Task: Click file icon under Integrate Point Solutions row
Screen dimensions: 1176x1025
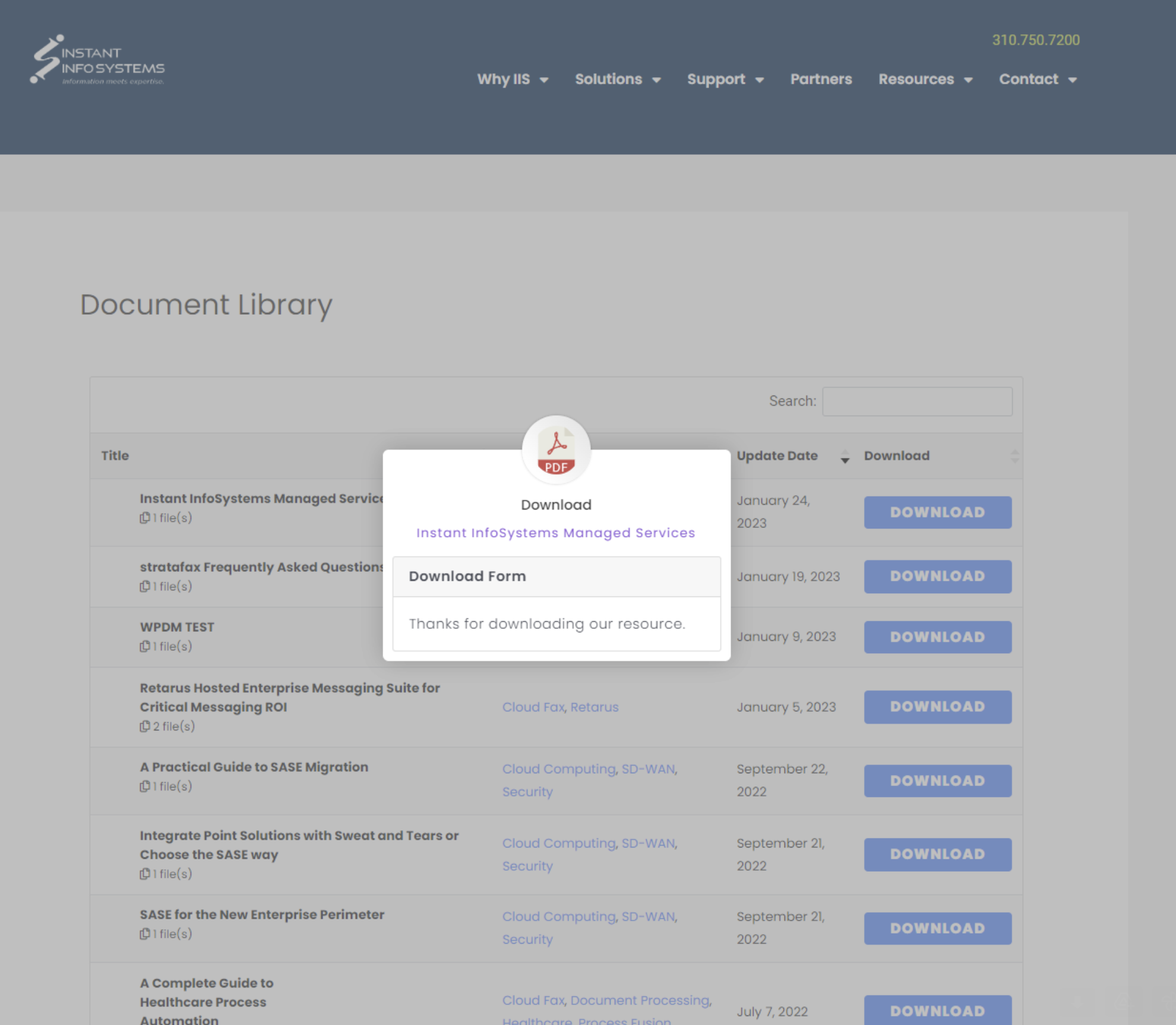Action: point(144,874)
